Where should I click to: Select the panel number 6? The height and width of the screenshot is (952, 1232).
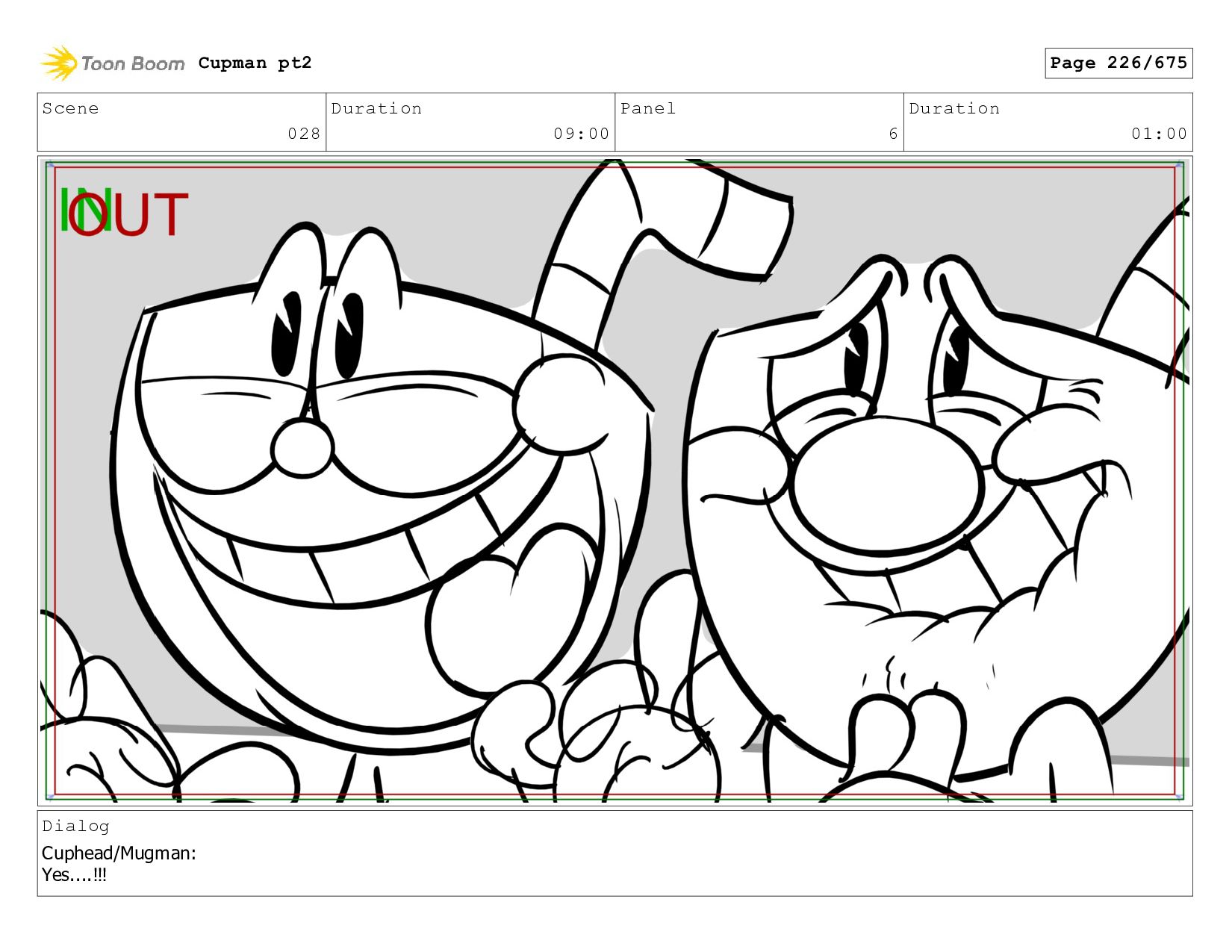pyautogui.click(x=893, y=134)
